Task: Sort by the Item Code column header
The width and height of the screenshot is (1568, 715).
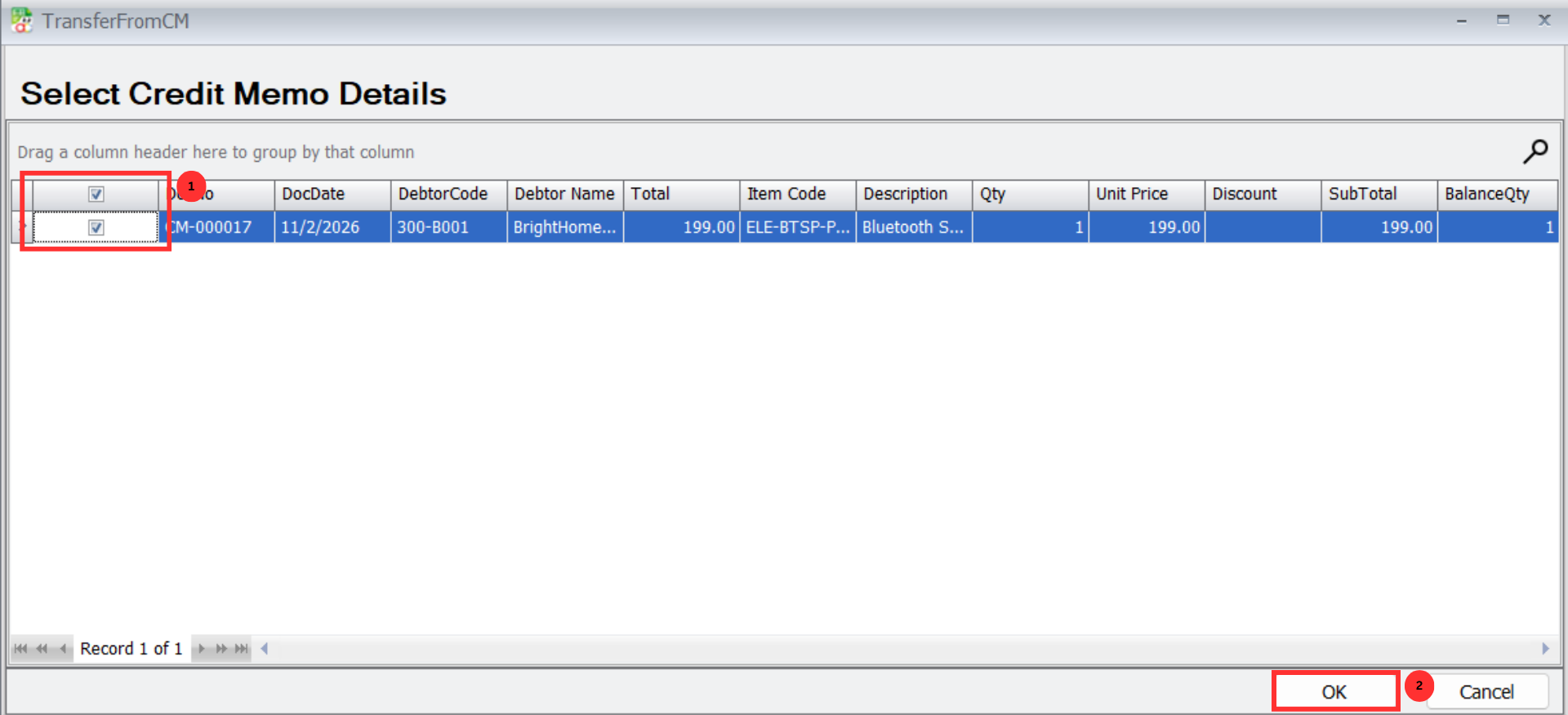Action: point(798,194)
